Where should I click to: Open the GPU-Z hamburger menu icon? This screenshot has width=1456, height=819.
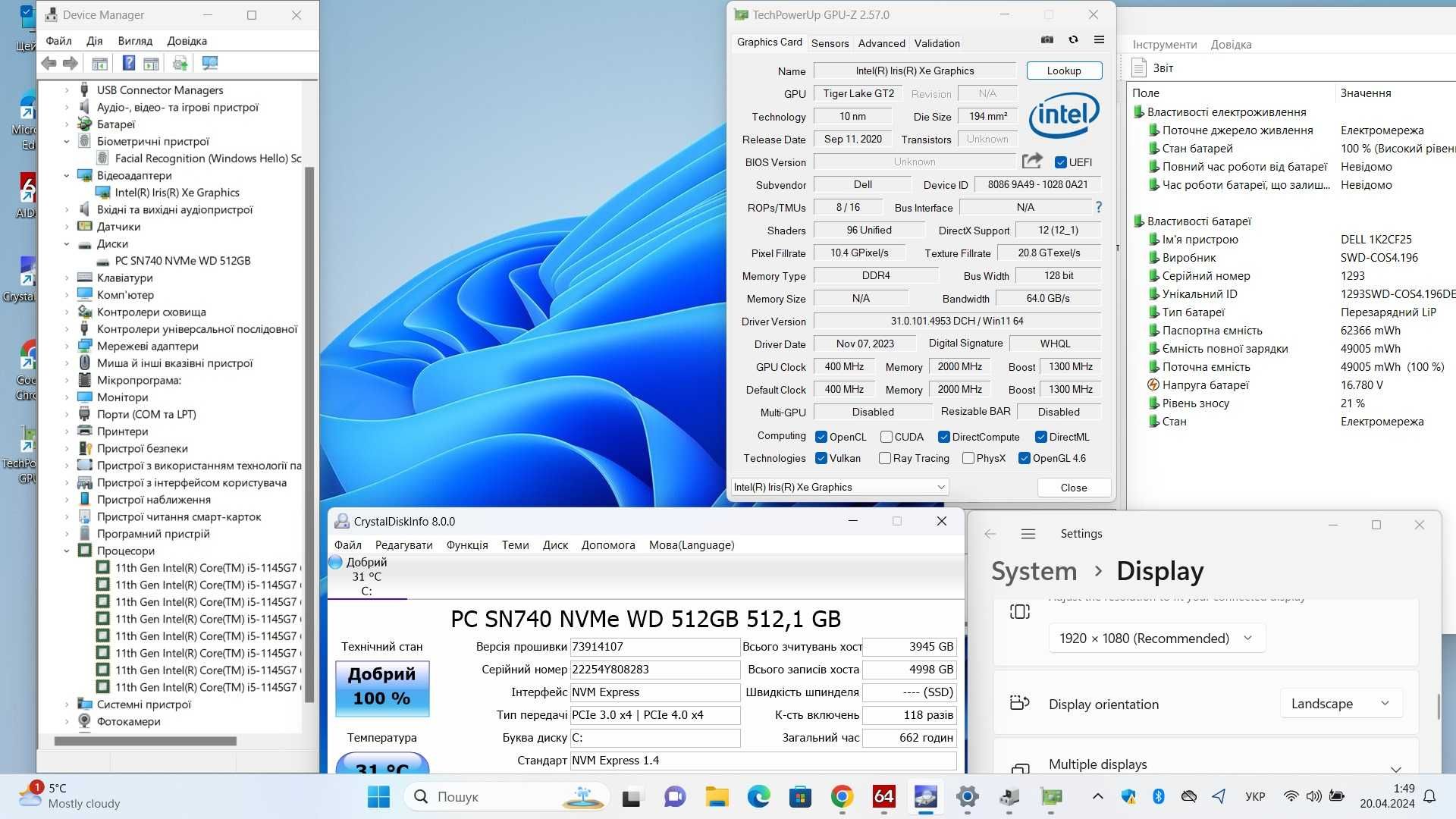(1099, 40)
